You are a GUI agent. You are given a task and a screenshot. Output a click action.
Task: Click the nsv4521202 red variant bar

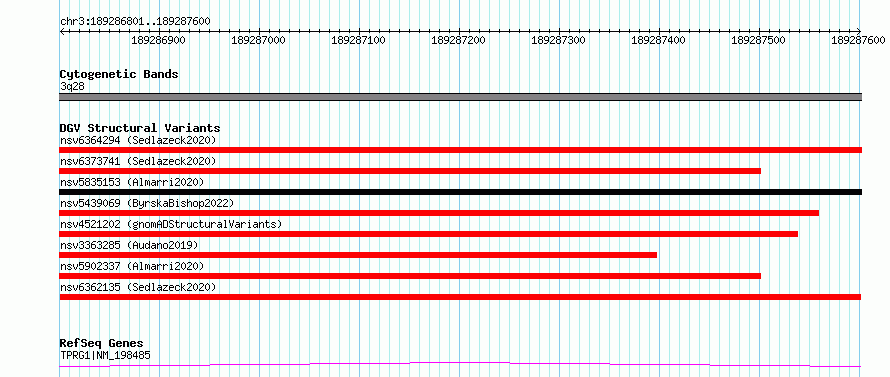click(429, 234)
